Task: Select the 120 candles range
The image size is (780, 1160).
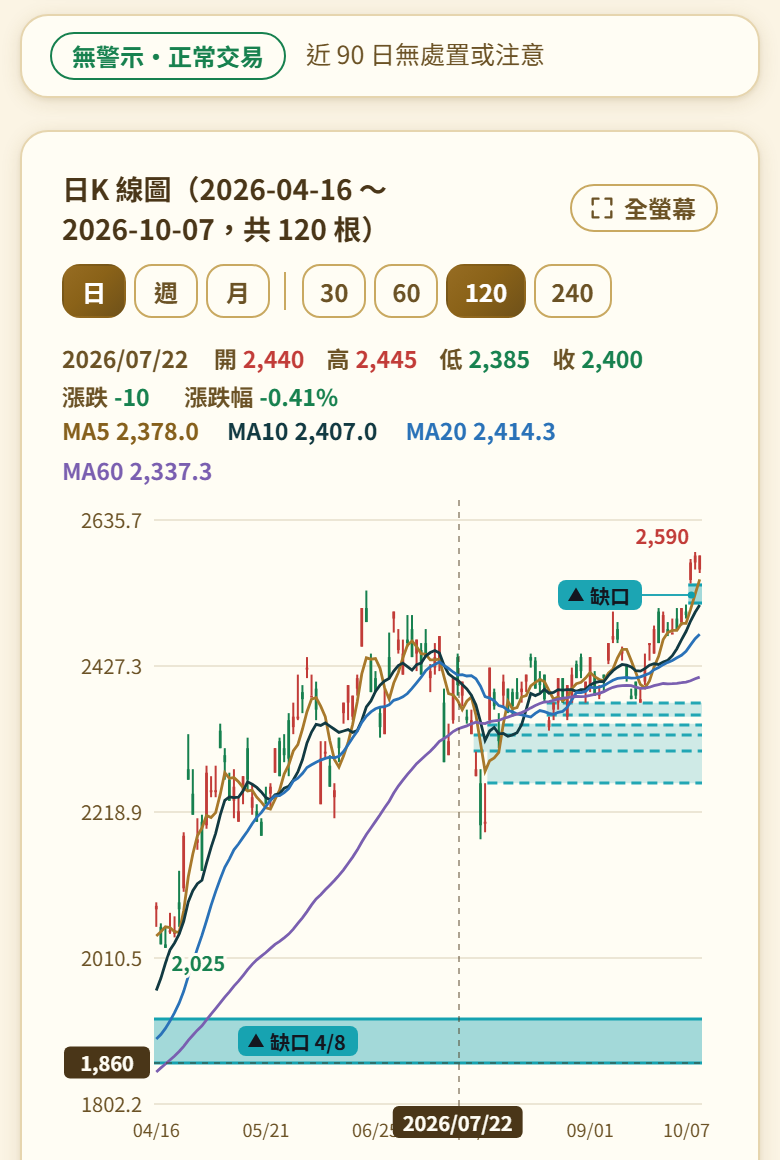Action: point(485,291)
